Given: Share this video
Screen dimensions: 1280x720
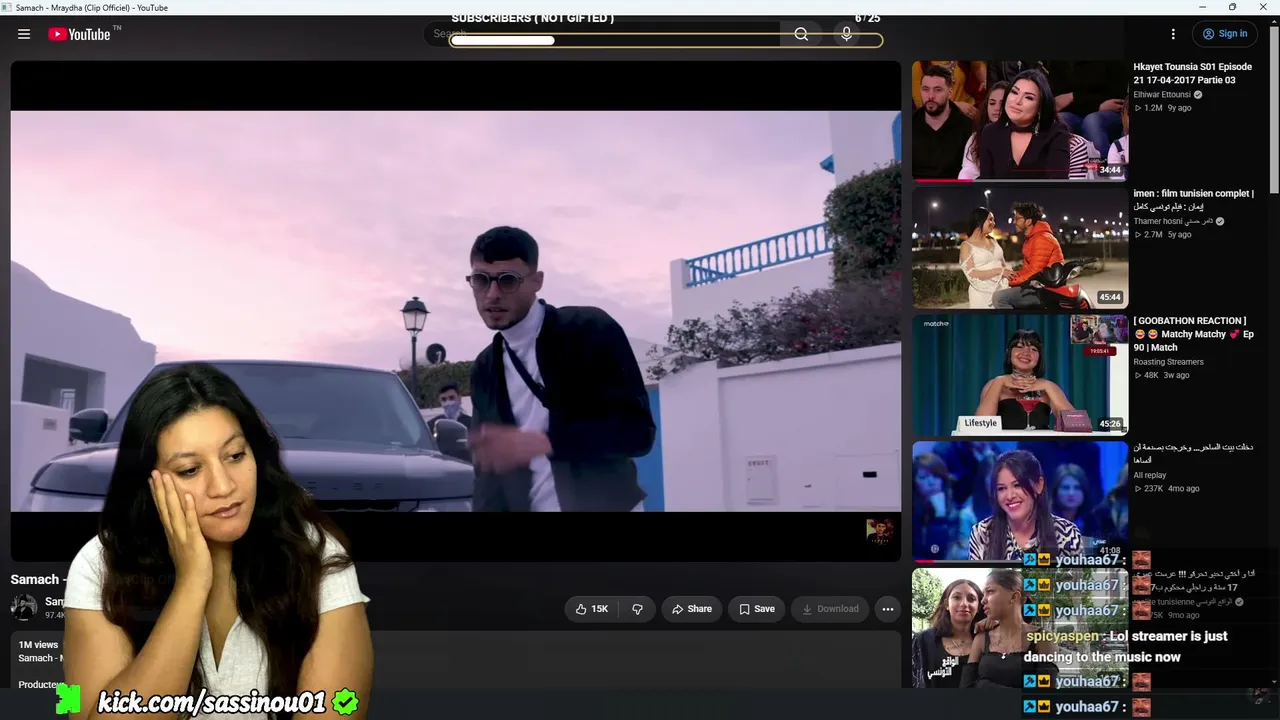Looking at the screenshot, I should pos(691,609).
